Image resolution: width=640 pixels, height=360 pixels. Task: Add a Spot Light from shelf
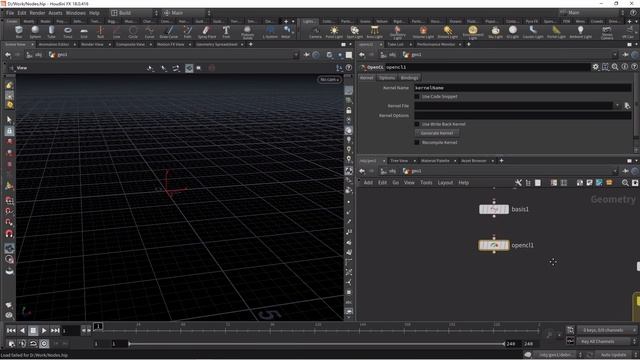click(x=355, y=32)
